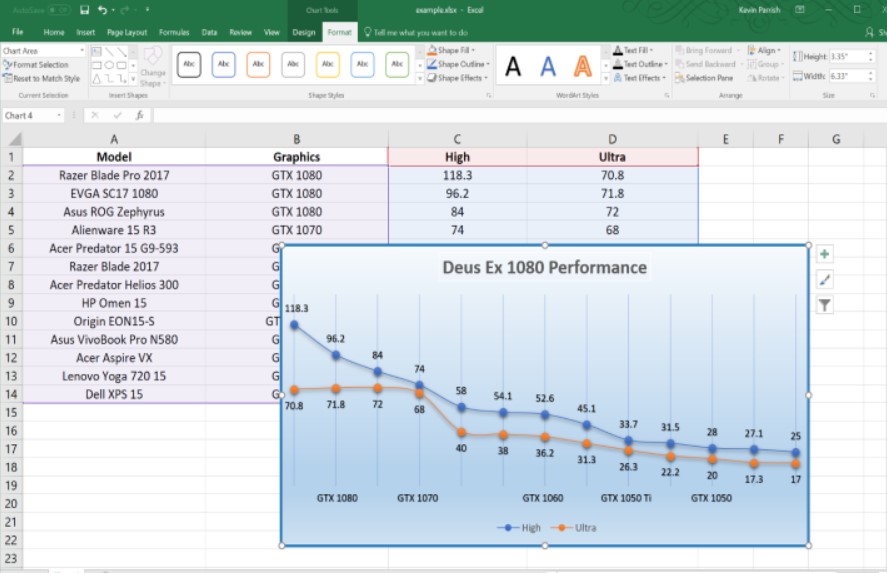
Task: Click the High legend entry
Action: click(519, 528)
